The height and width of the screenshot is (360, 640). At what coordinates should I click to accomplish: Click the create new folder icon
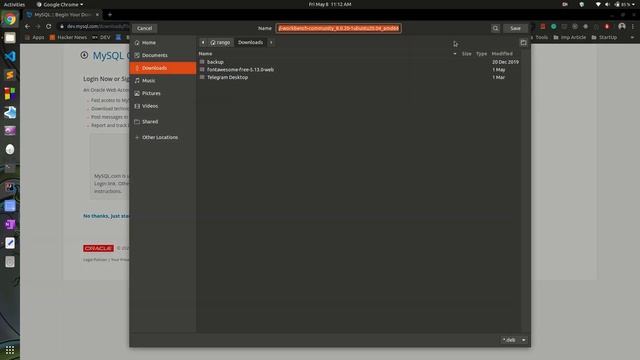523,42
